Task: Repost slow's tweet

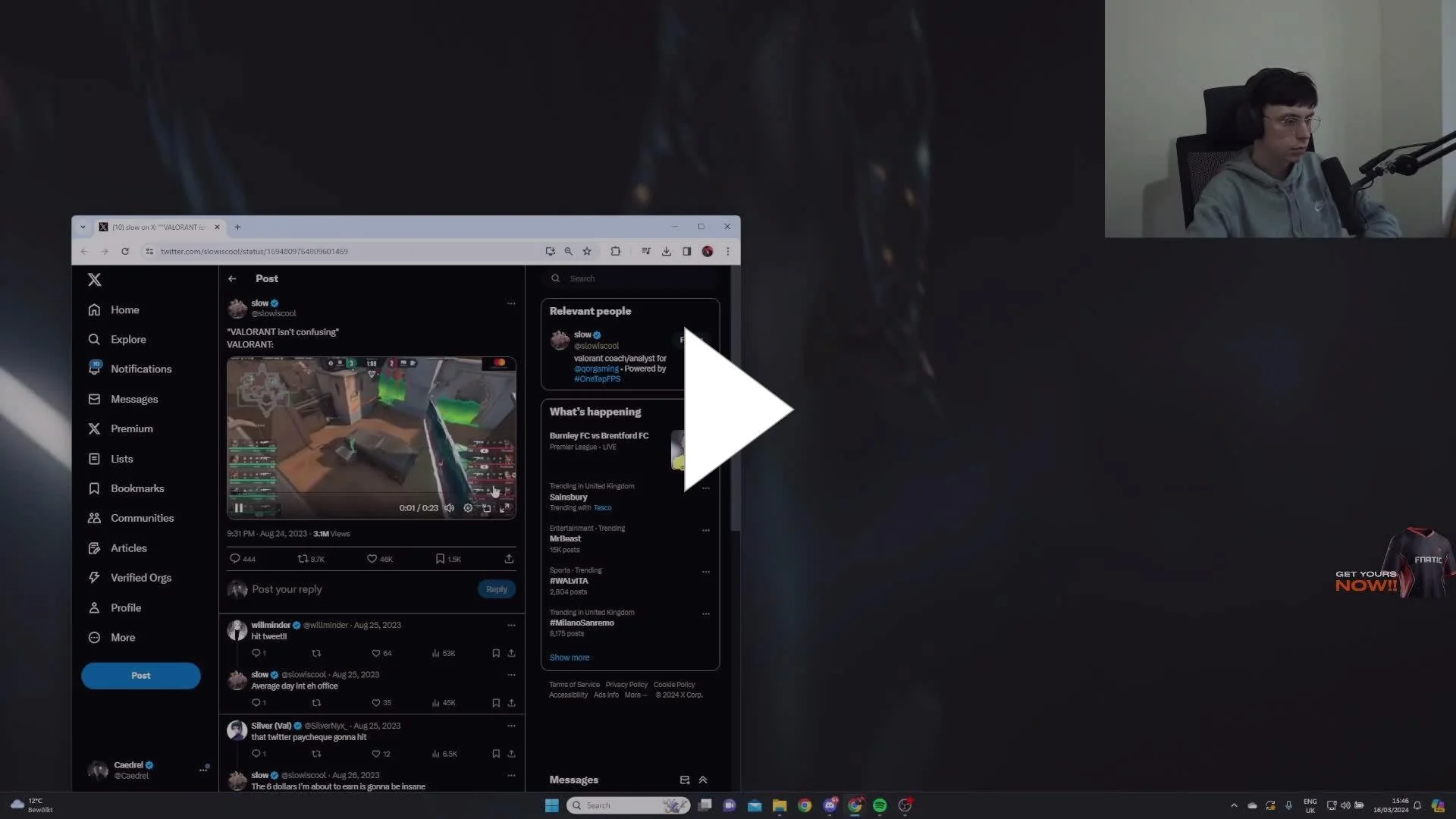Action: pyautogui.click(x=303, y=559)
